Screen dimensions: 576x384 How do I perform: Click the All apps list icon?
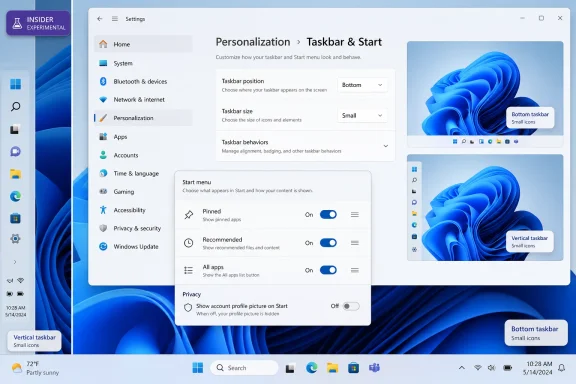[188, 270]
